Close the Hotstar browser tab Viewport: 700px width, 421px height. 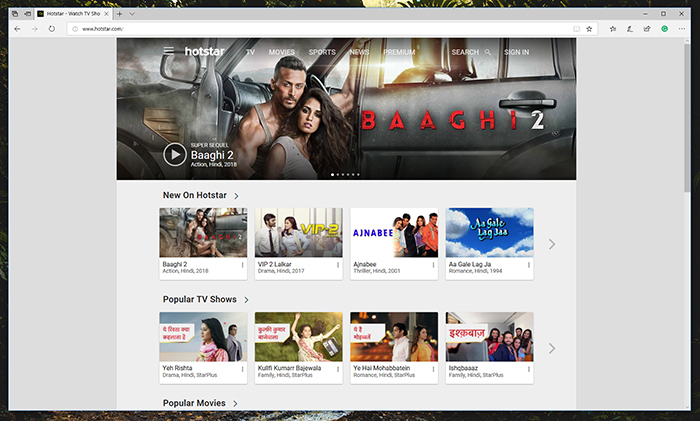tap(107, 14)
